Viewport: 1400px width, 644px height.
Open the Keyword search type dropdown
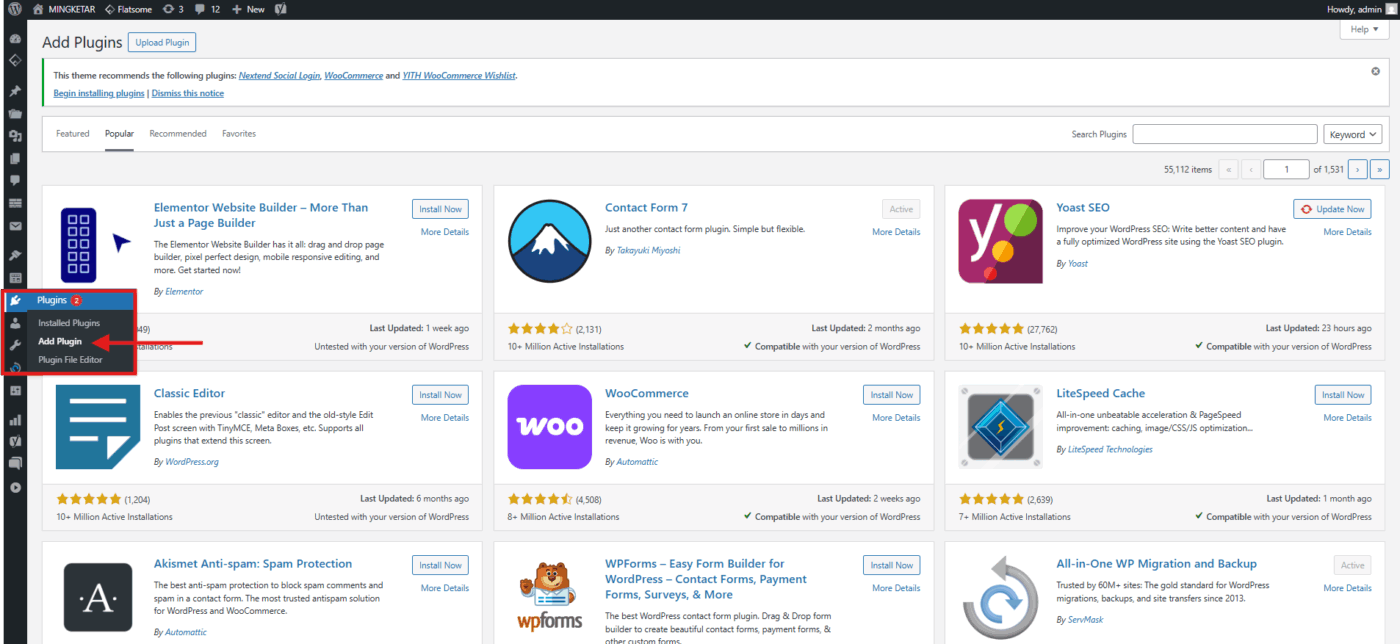pos(1352,134)
